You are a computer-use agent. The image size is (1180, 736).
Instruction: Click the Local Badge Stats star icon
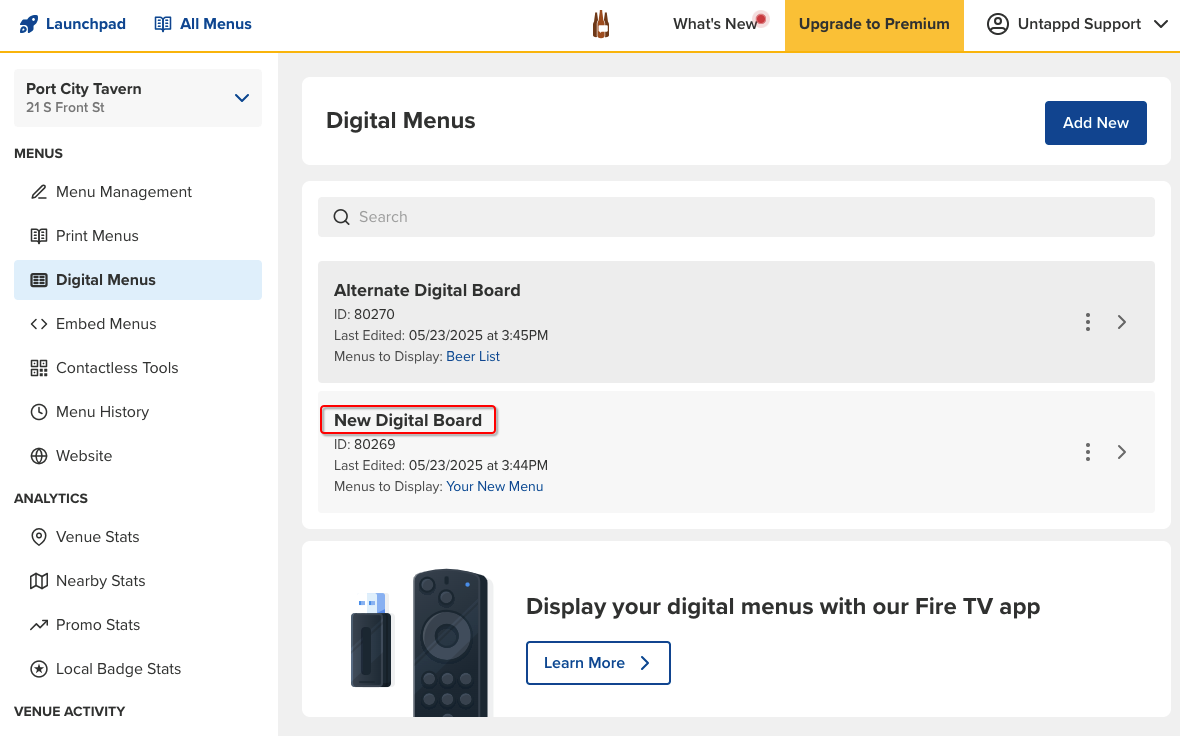(x=38, y=669)
